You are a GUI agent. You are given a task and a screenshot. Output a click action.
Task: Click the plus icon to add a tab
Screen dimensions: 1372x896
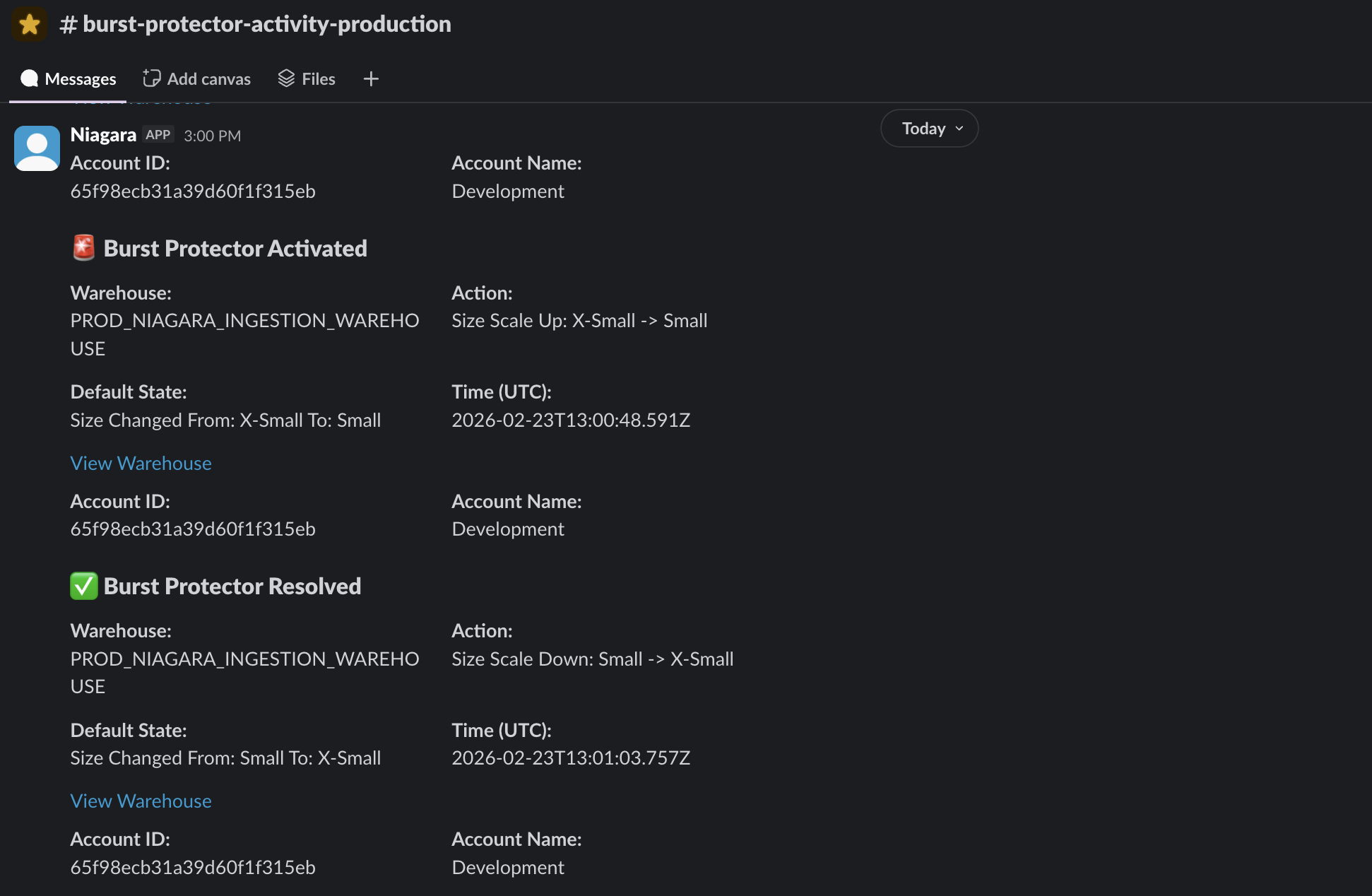[371, 79]
